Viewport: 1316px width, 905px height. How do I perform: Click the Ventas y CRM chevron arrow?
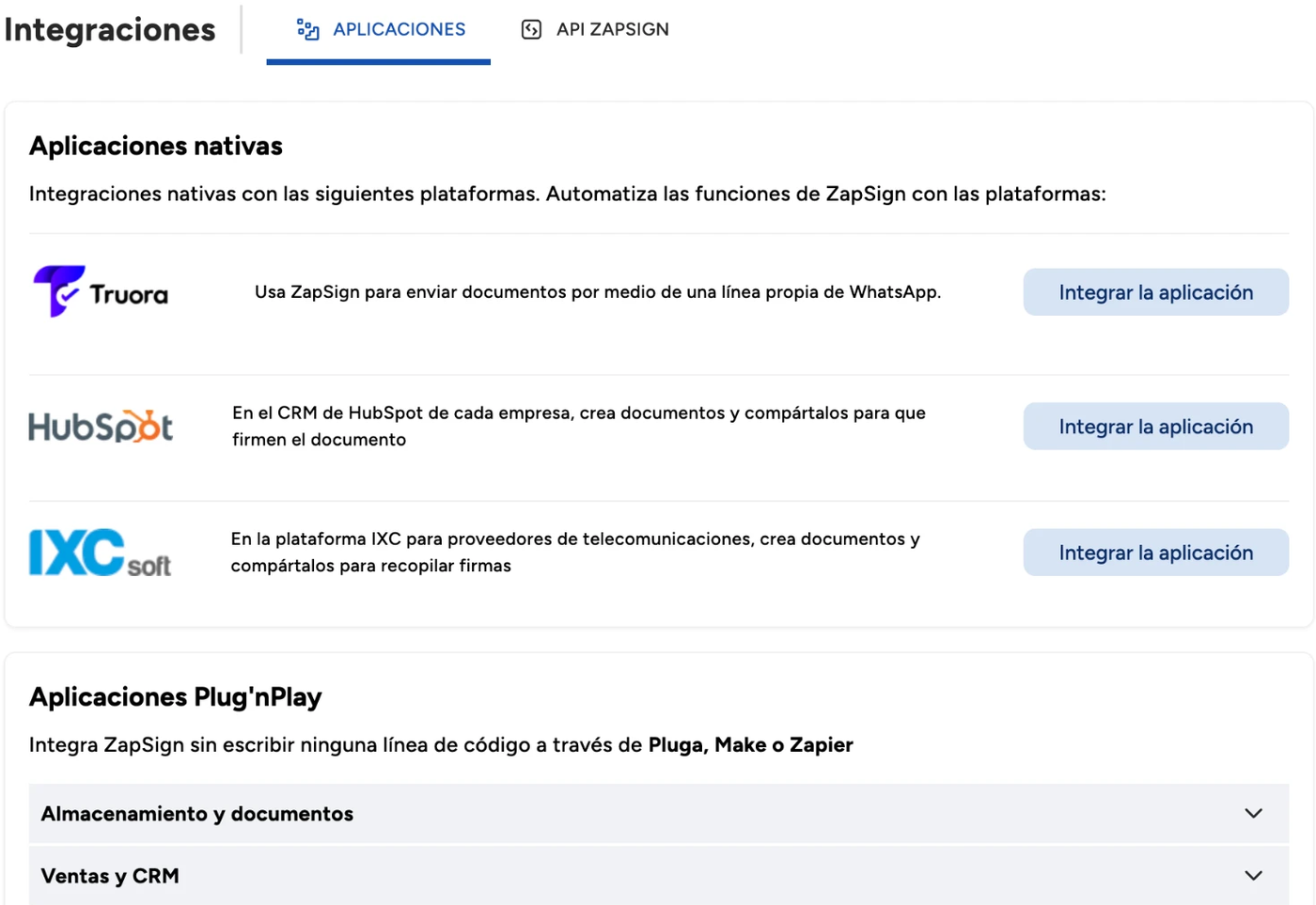pyautogui.click(x=1253, y=876)
